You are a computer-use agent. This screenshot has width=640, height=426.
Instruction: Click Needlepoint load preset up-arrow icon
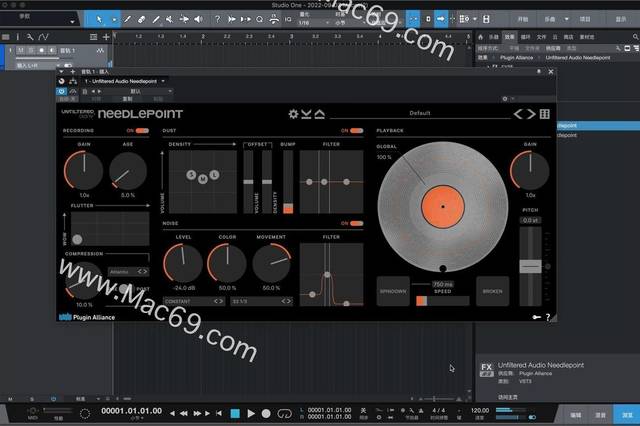320,114
